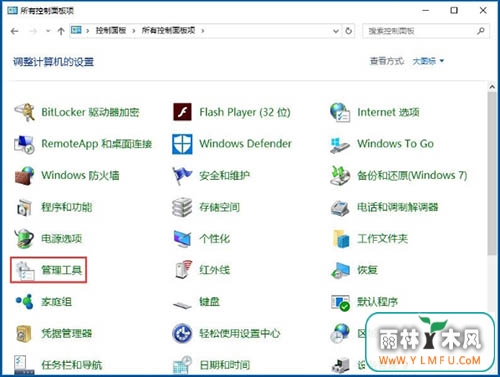Open the 凭据管理器 safe icon

(24, 333)
